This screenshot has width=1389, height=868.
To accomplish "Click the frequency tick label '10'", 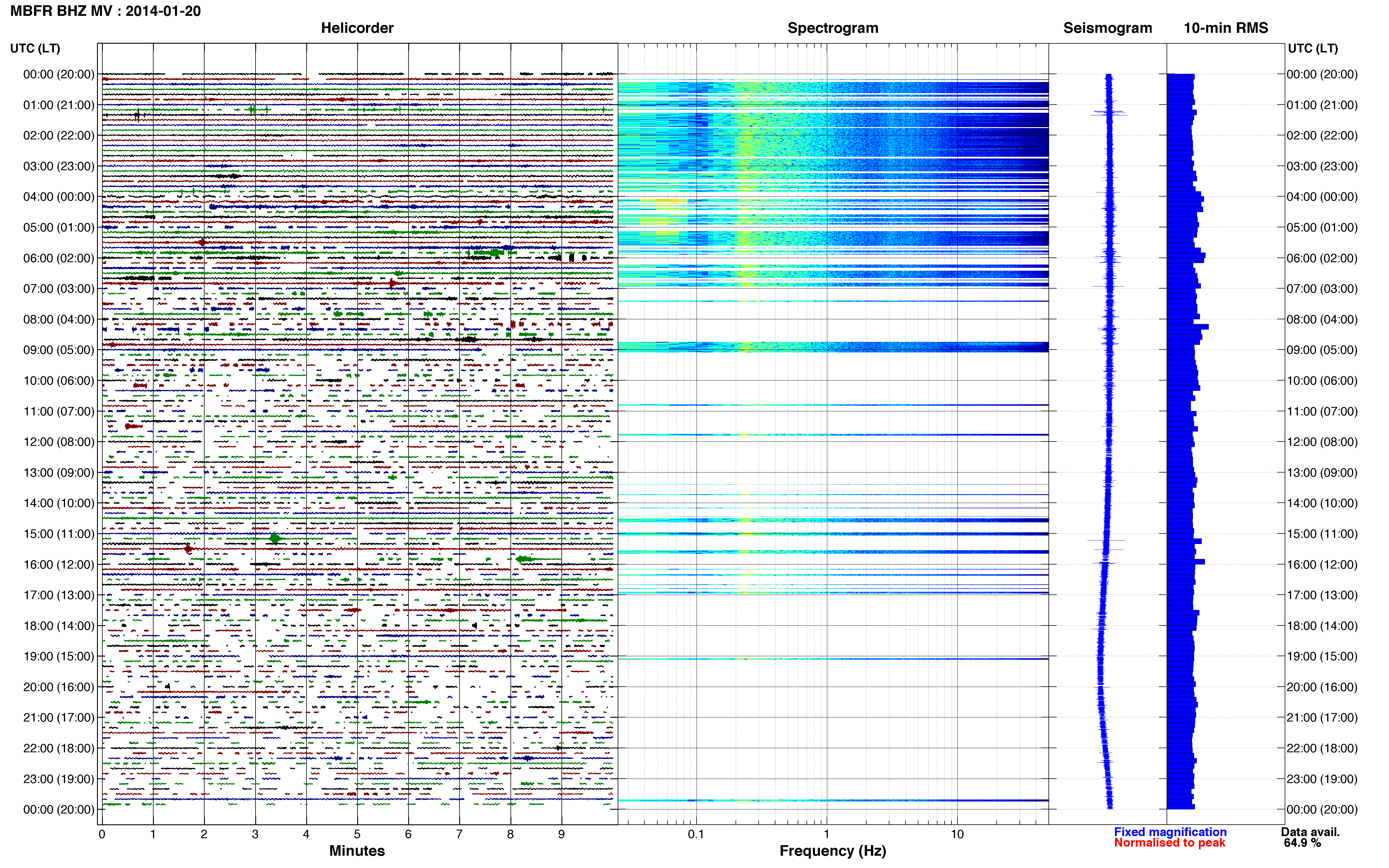I will point(957,834).
